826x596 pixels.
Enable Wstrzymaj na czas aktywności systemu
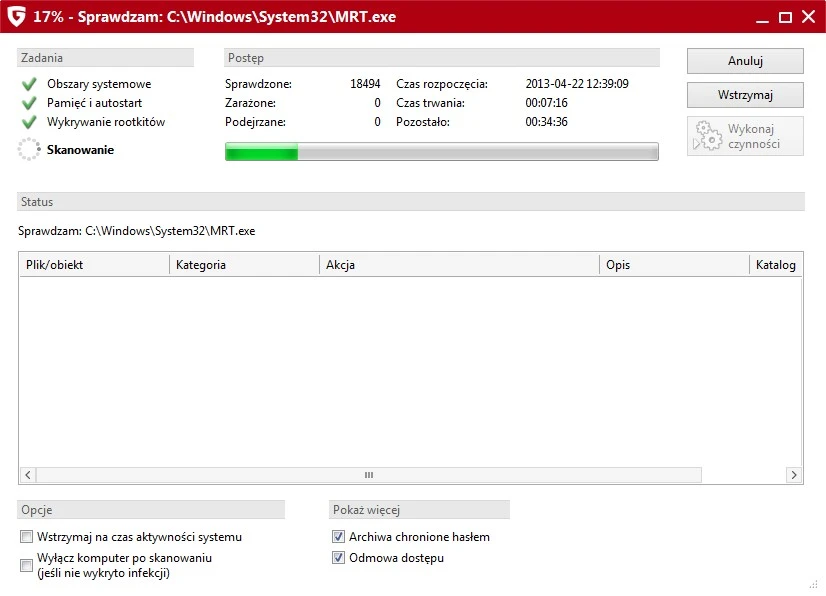[27, 537]
